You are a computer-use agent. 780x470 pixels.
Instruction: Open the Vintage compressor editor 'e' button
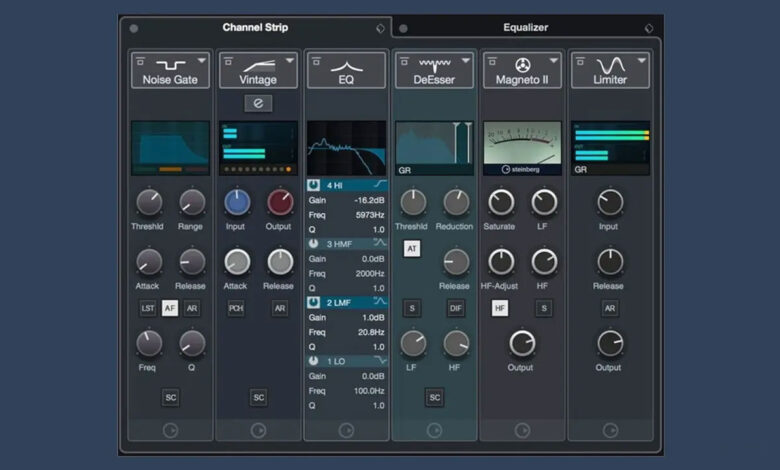258,103
